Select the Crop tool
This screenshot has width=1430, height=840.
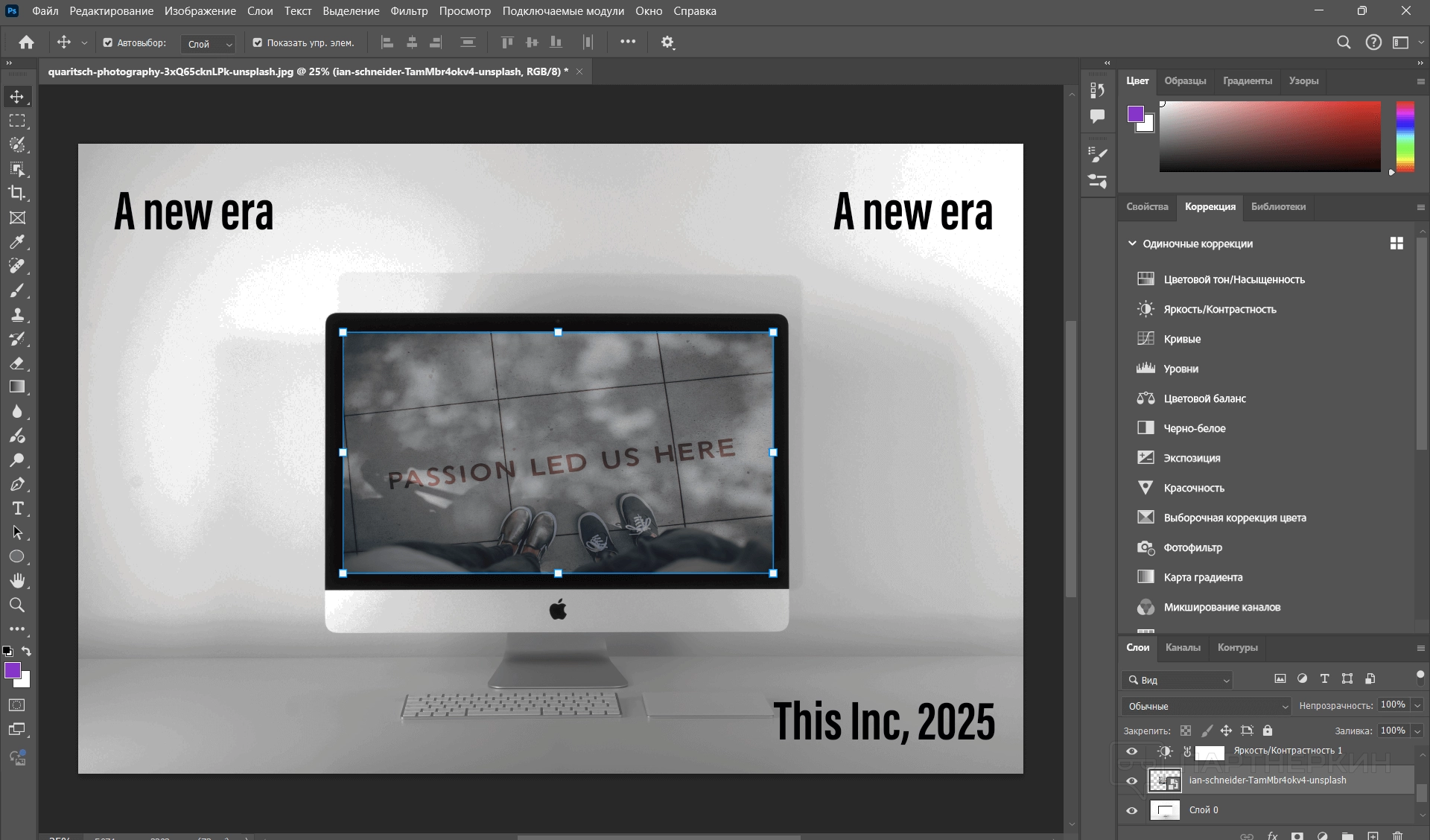click(17, 193)
